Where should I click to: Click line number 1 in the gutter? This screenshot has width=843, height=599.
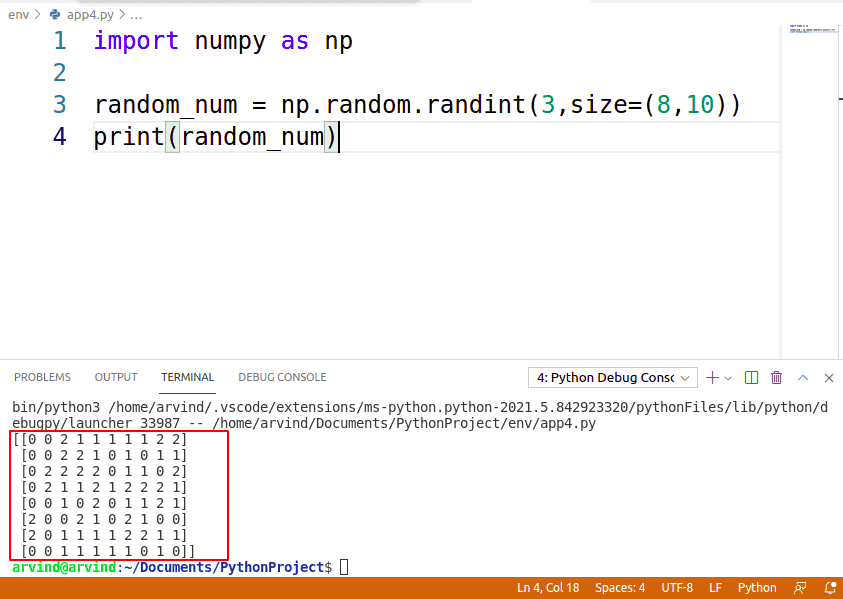tap(60, 41)
